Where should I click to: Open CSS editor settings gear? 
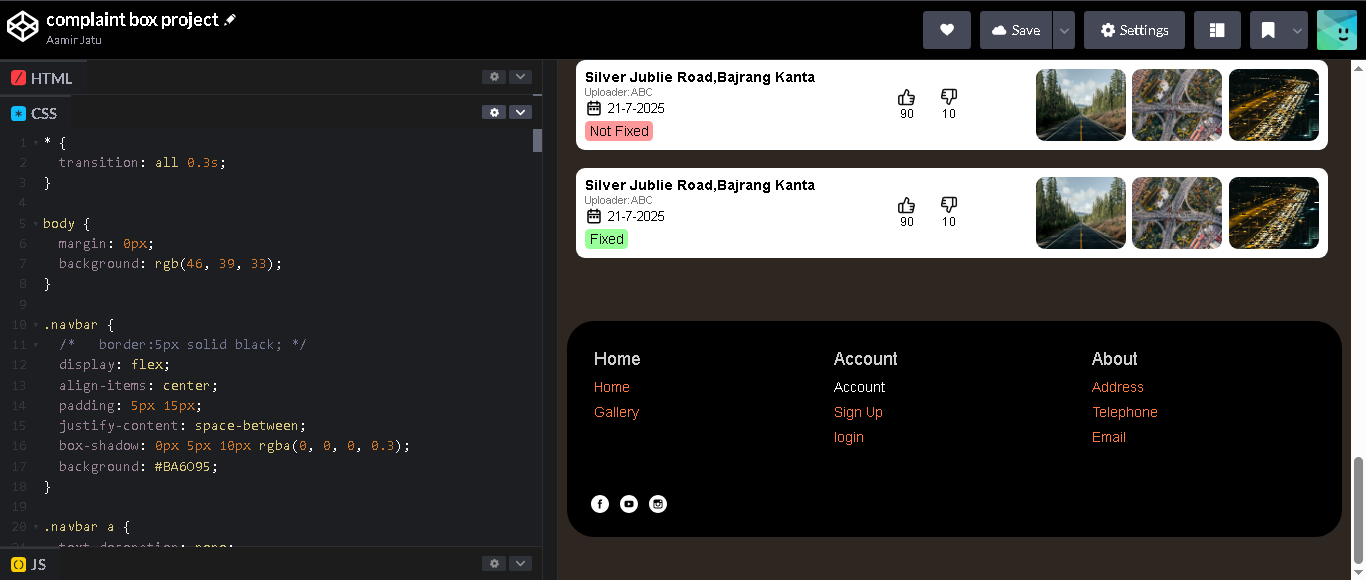(x=494, y=112)
